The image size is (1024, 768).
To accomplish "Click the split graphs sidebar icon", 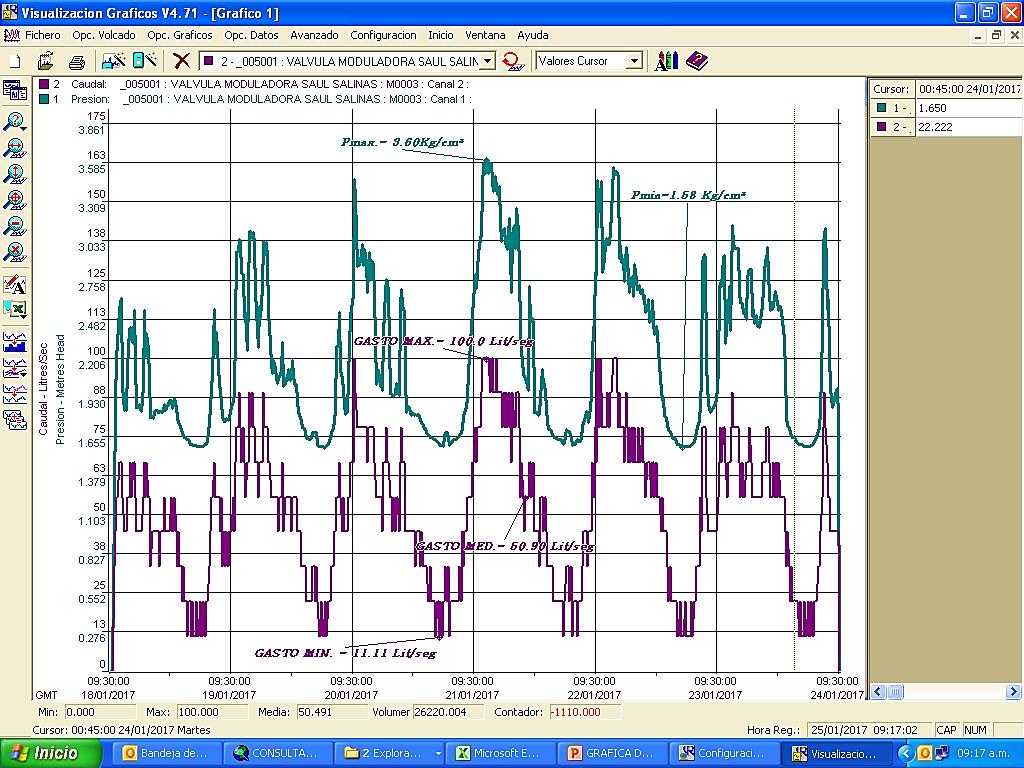I will point(15,393).
